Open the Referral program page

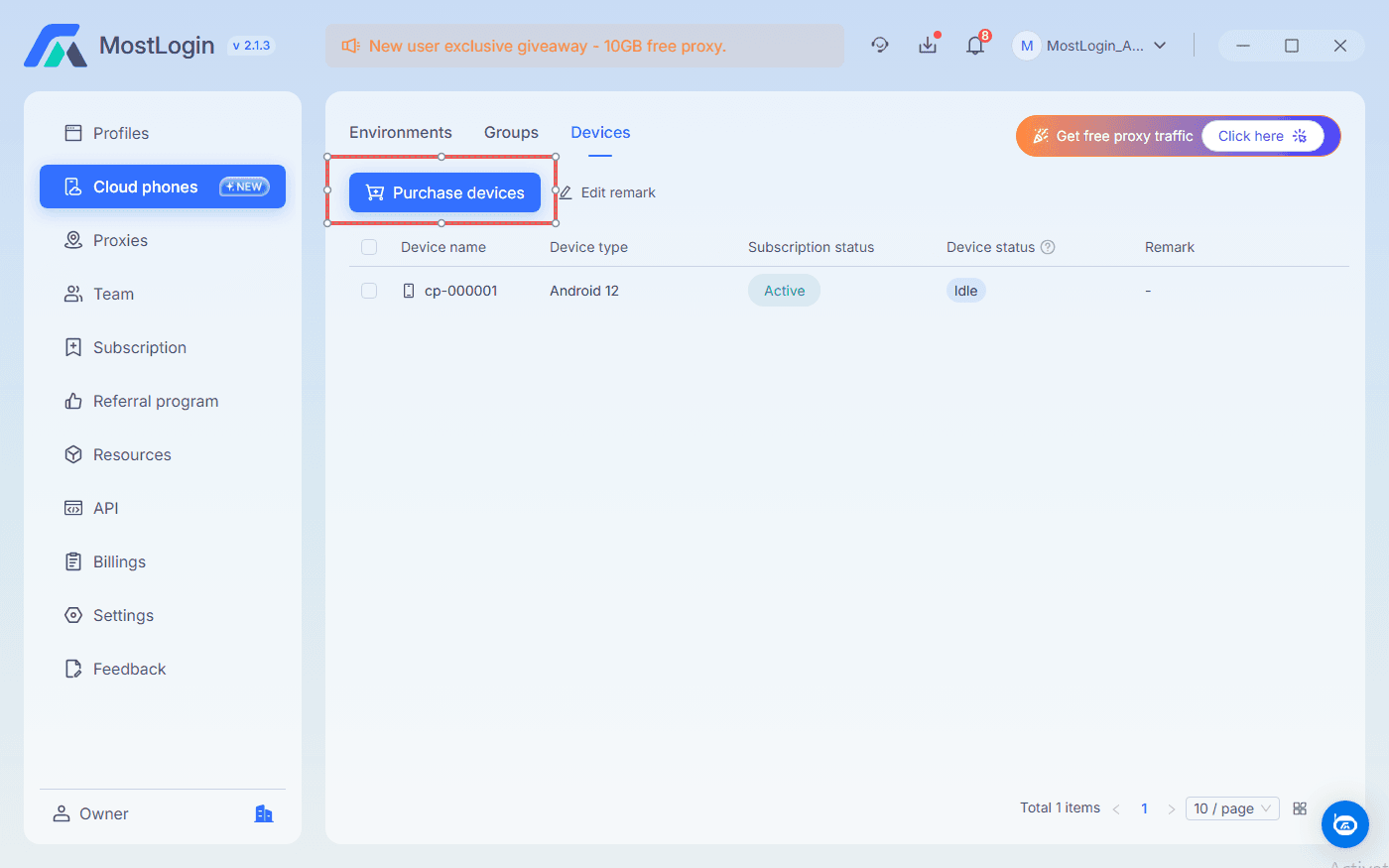click(x=156, y=401)
